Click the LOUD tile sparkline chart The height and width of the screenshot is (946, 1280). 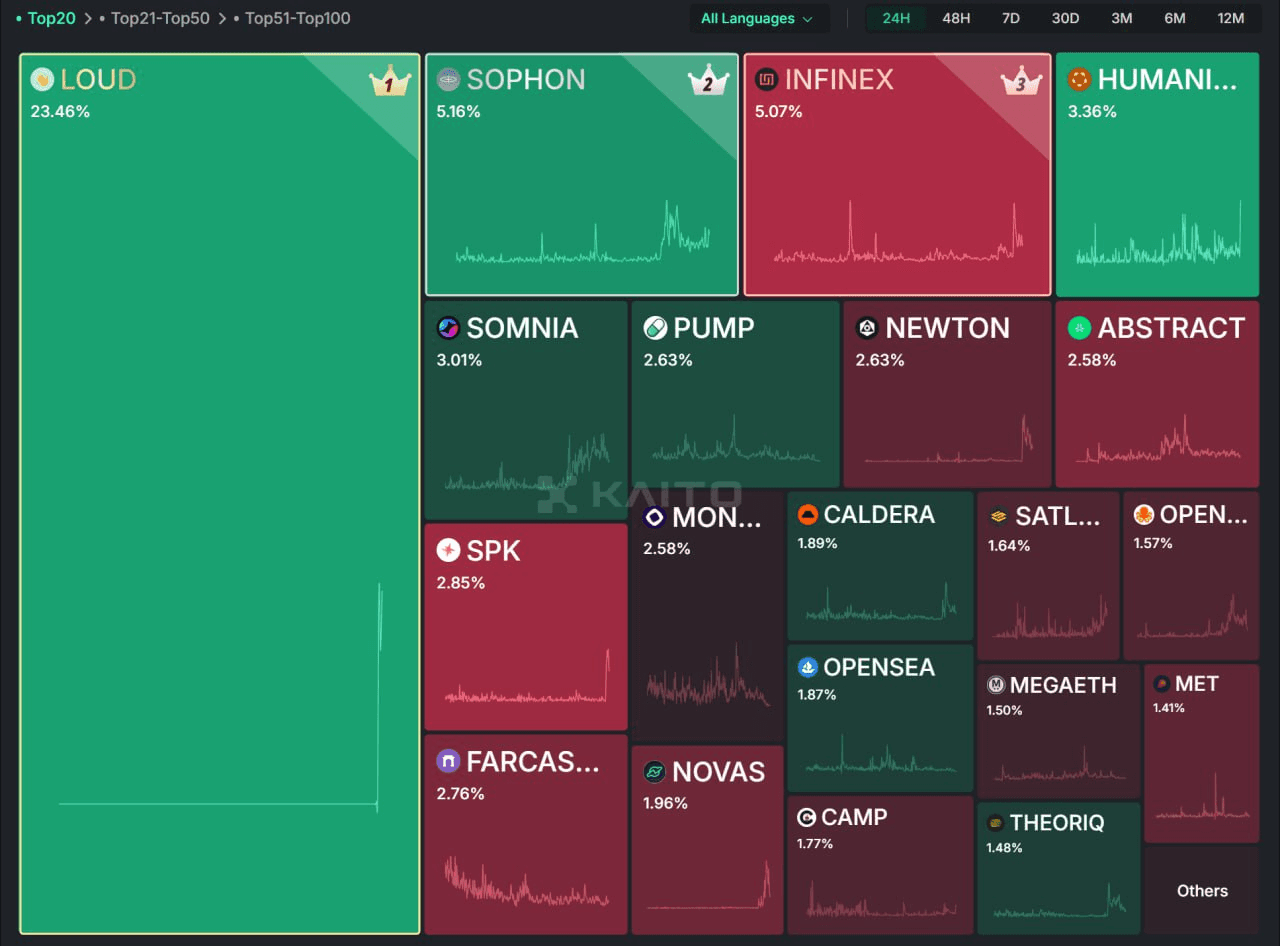coord(220,697)
